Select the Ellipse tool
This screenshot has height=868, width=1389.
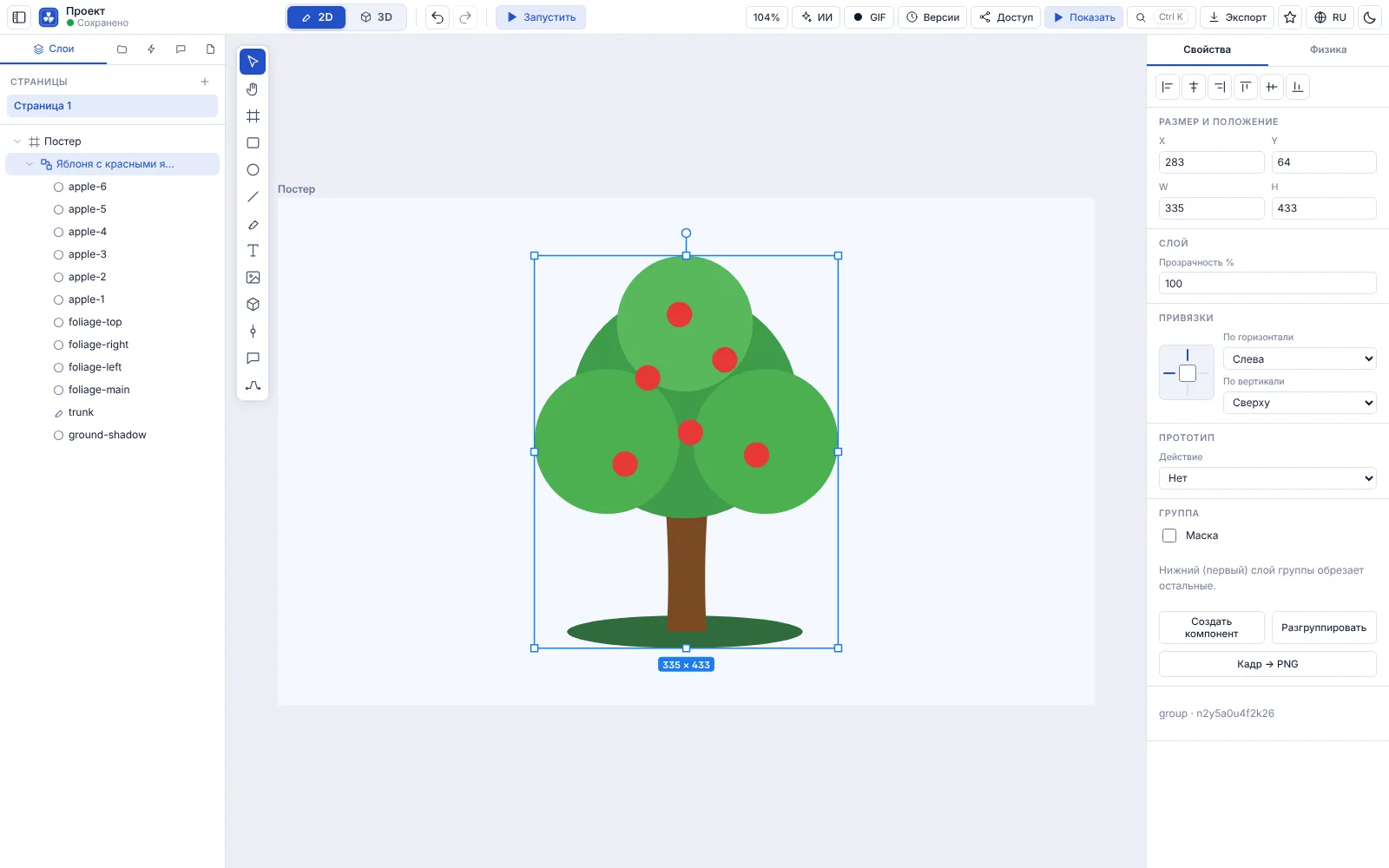coord(253,169)
